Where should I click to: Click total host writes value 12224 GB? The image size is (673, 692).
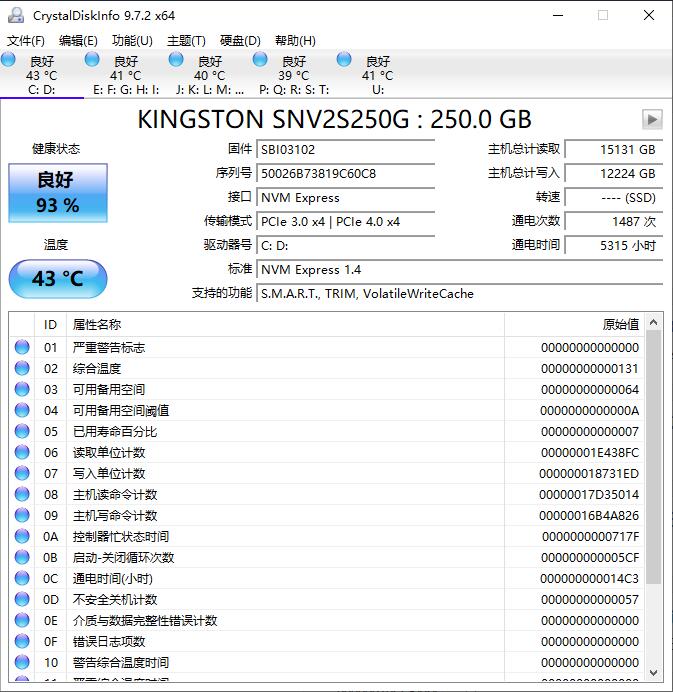click(x=614, y=173)
